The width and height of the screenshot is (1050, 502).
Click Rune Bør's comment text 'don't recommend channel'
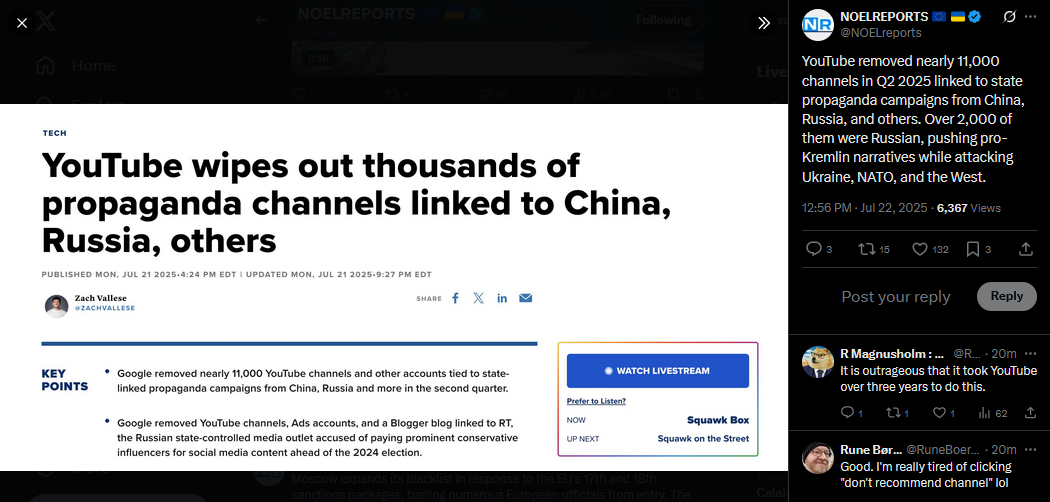click(x=926, y=475)
